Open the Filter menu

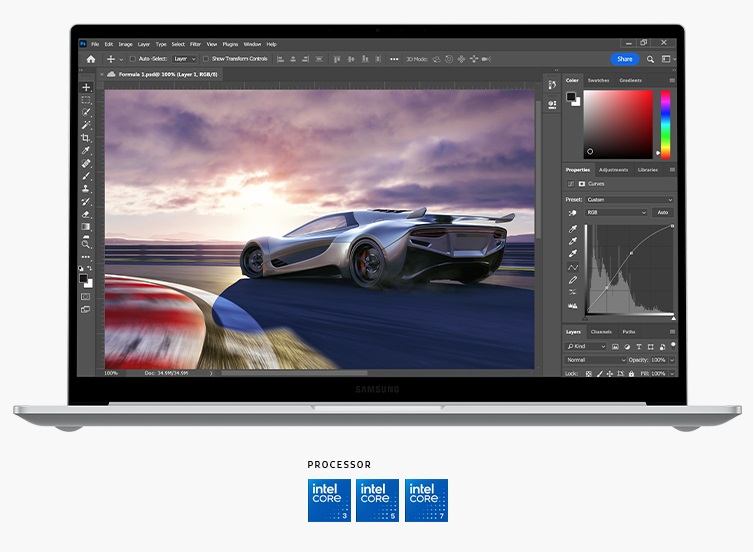[x=195, y=44]
